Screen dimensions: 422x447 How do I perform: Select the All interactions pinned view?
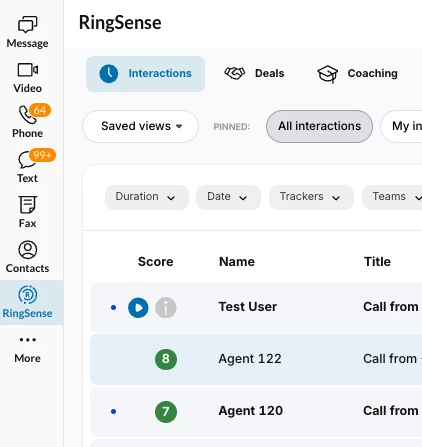click(319, 126)
